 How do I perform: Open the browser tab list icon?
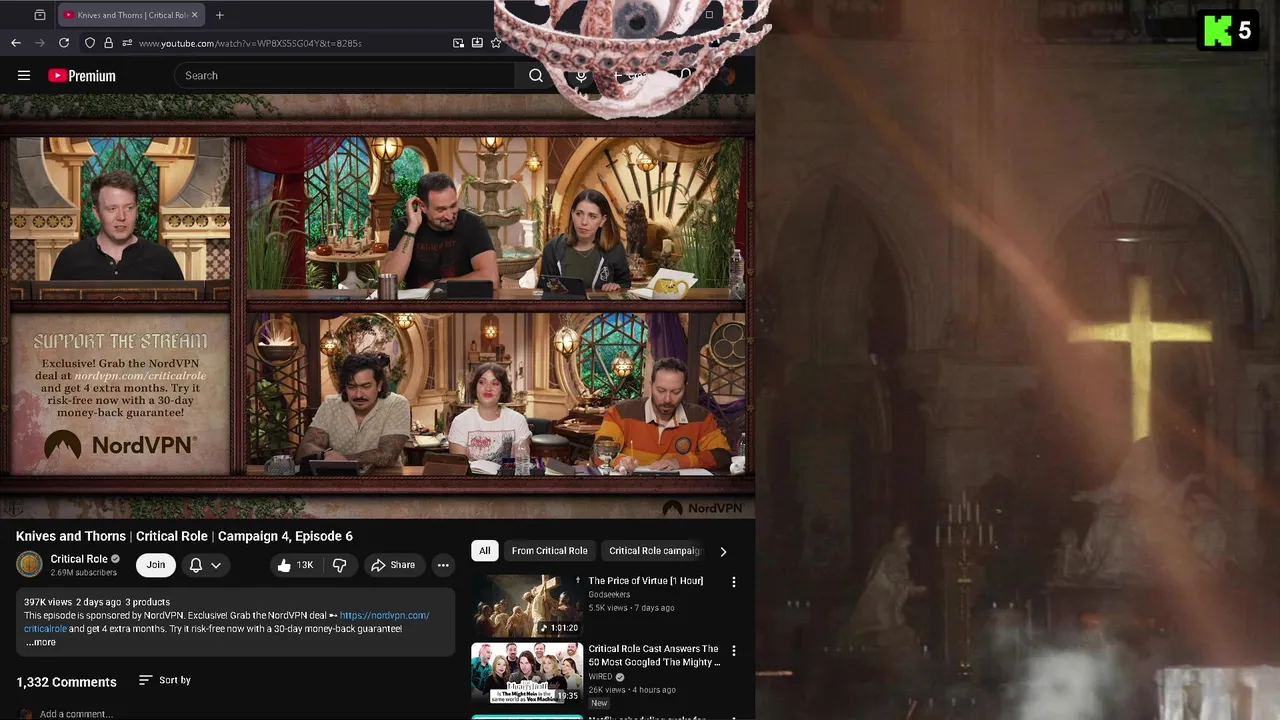40,15
